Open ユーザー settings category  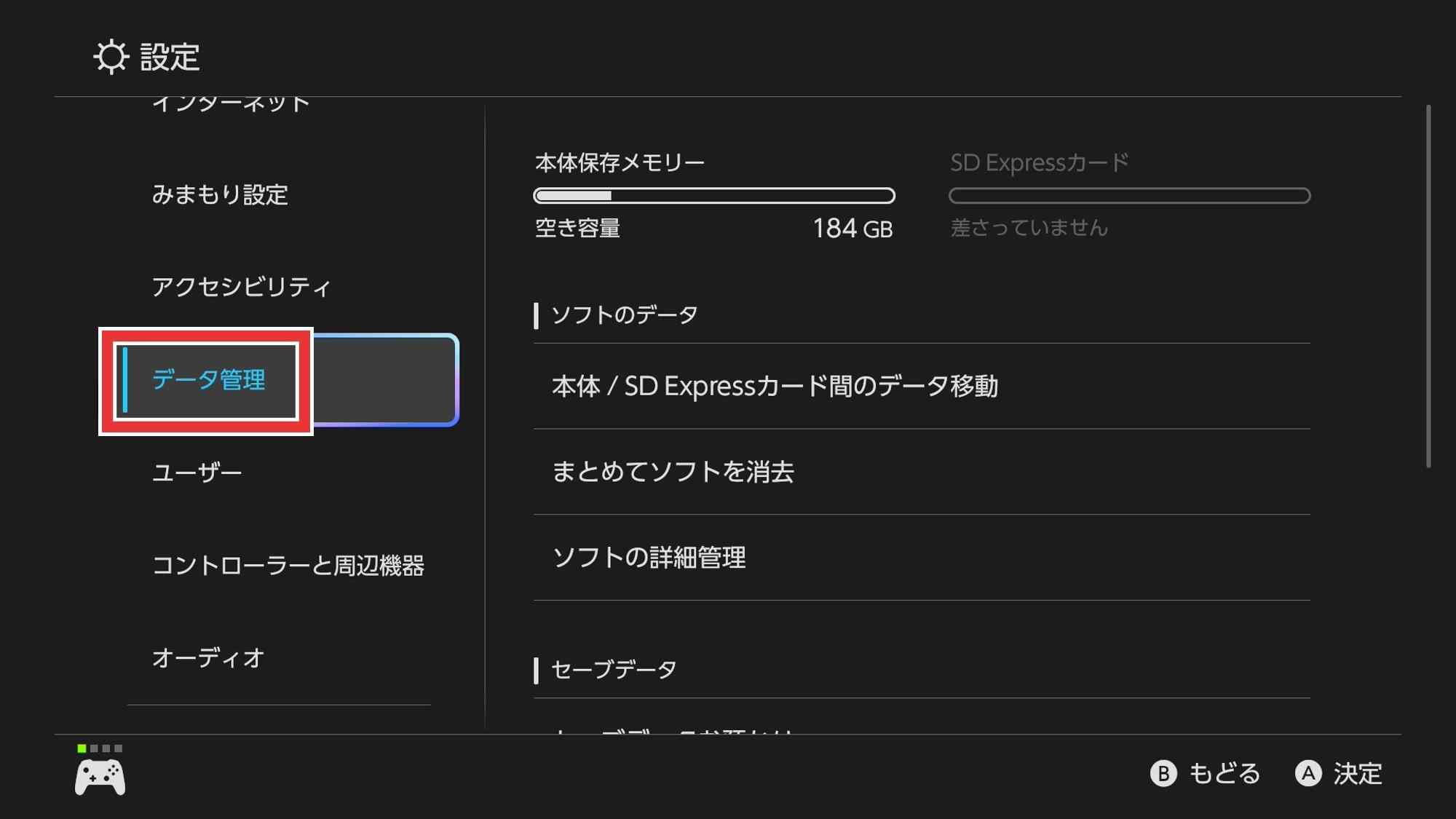pyautogui.click(x=197, y=473)
